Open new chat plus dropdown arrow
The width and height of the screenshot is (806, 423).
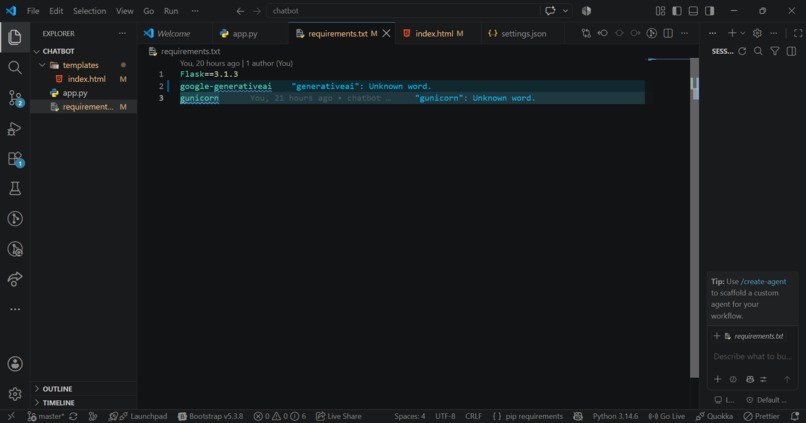point(743,33)
